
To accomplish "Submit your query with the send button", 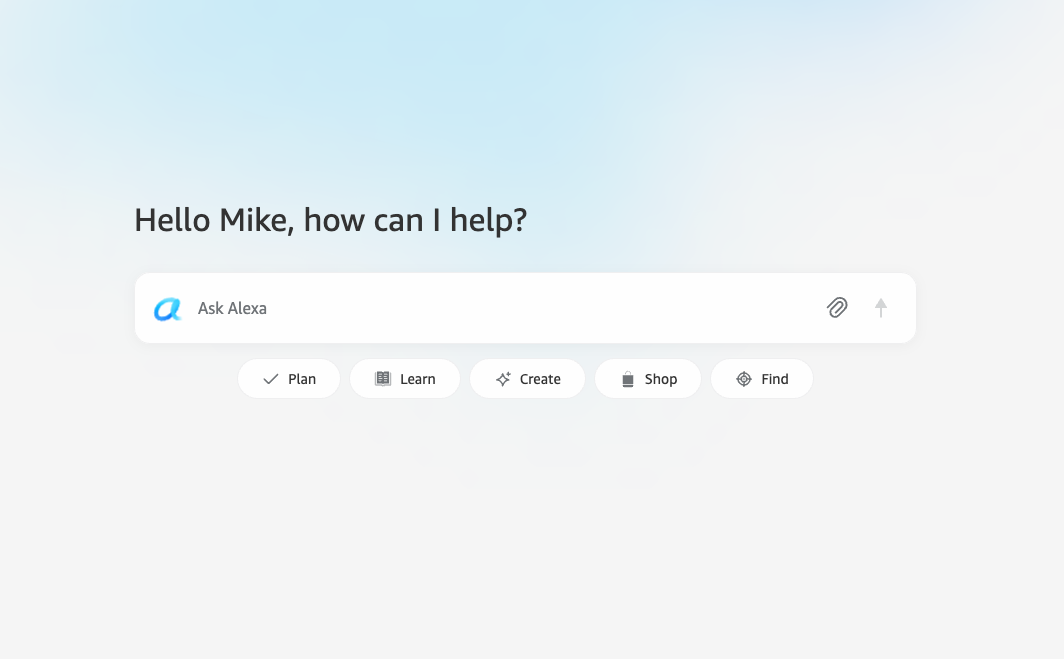I will [x=881, y=308].
